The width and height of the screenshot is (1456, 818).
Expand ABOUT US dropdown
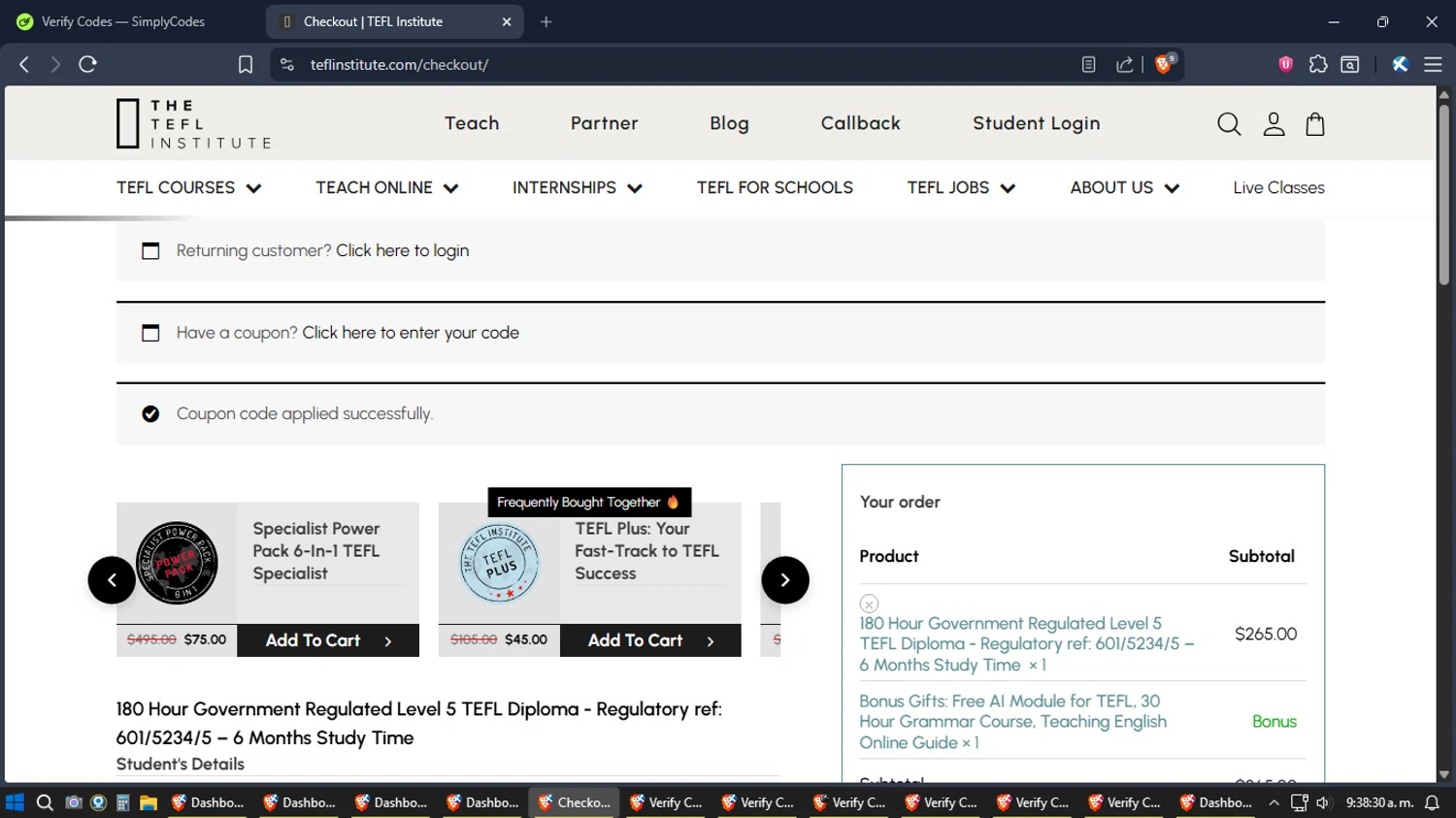click(x=1125, y=188)
